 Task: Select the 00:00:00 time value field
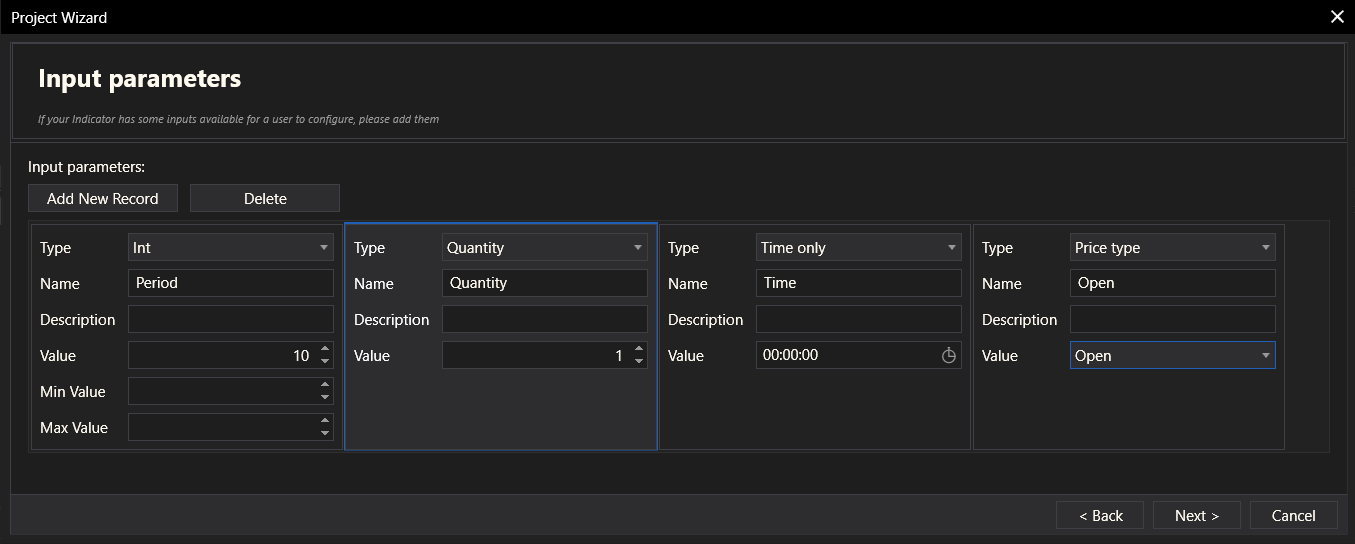tap(845, 355)
